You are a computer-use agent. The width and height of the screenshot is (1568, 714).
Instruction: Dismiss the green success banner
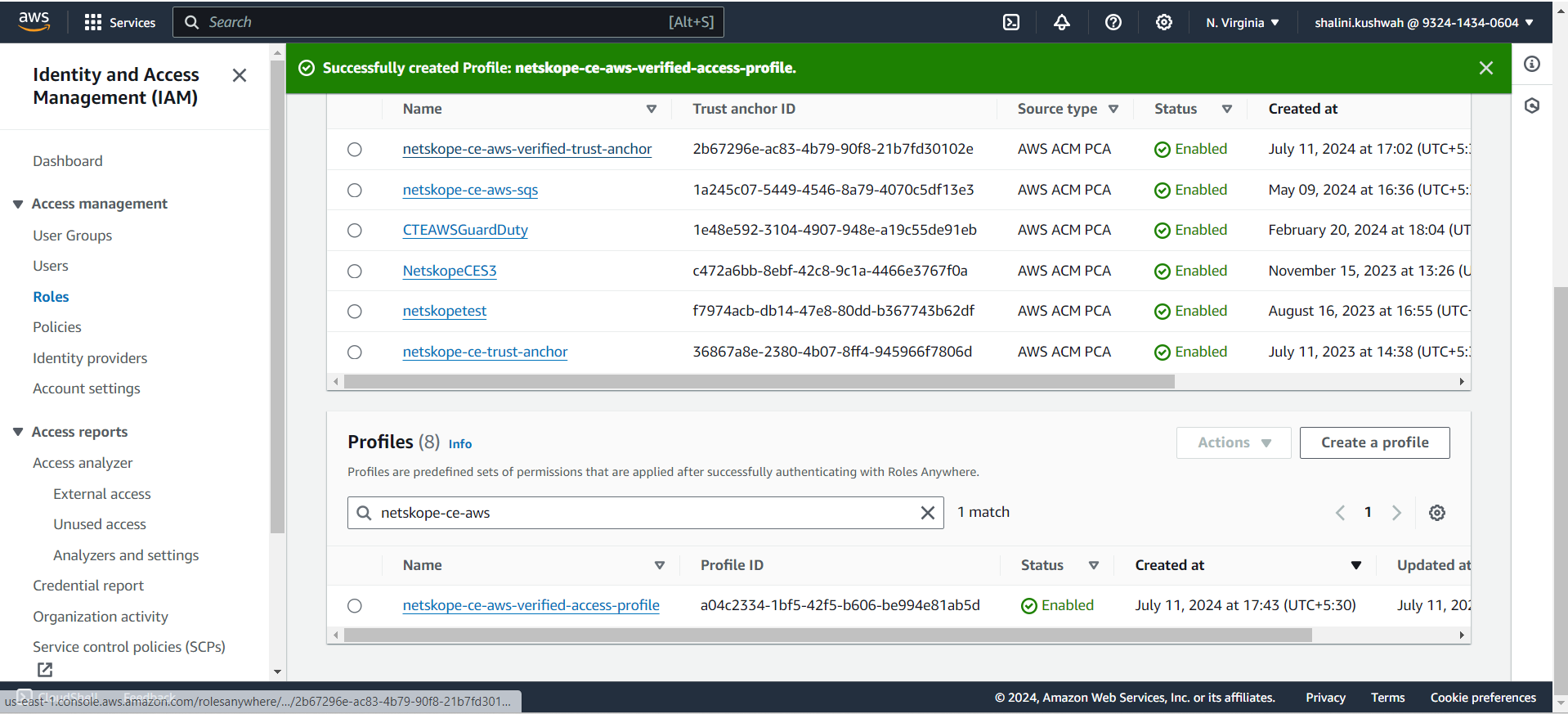[x=1486, y=68]
